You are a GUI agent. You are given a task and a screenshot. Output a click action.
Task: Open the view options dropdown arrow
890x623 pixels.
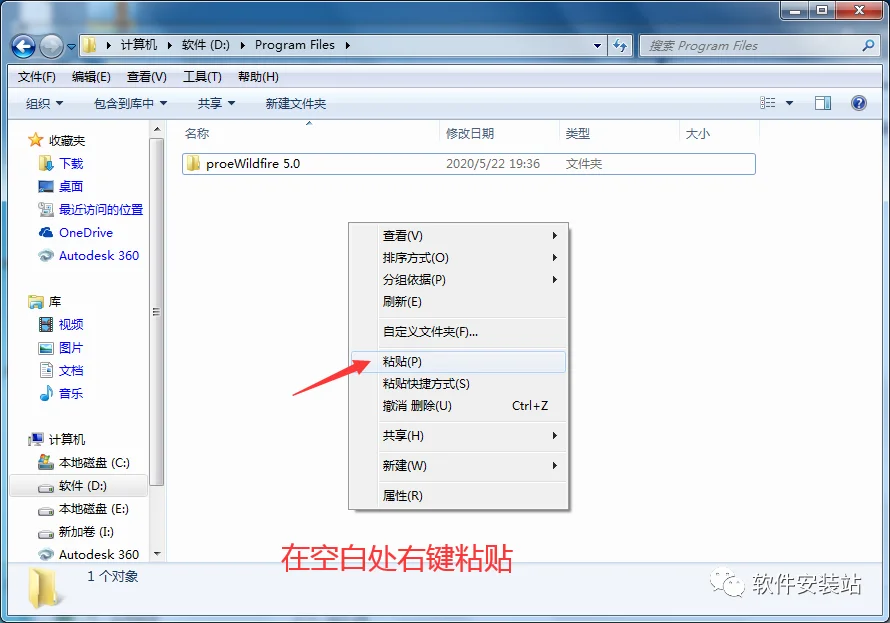coord(789,103)
